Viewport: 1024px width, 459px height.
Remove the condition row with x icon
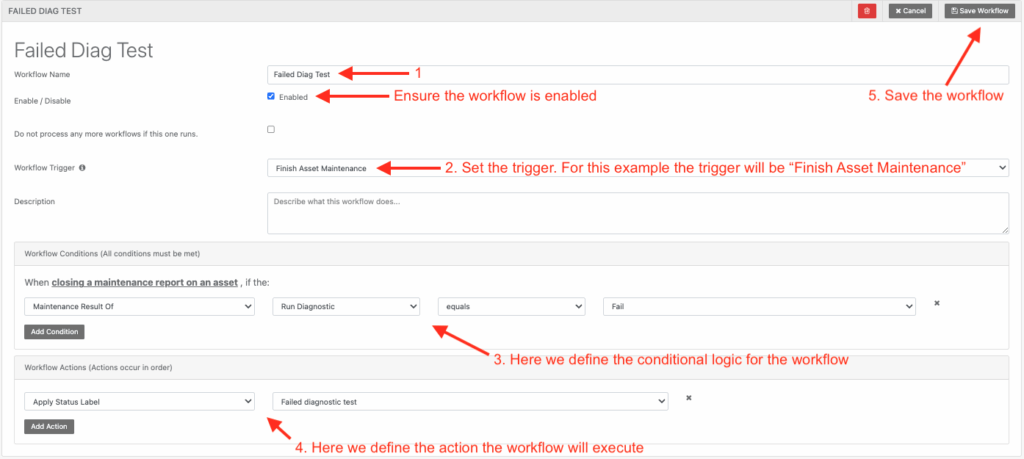tap(936, 304)
